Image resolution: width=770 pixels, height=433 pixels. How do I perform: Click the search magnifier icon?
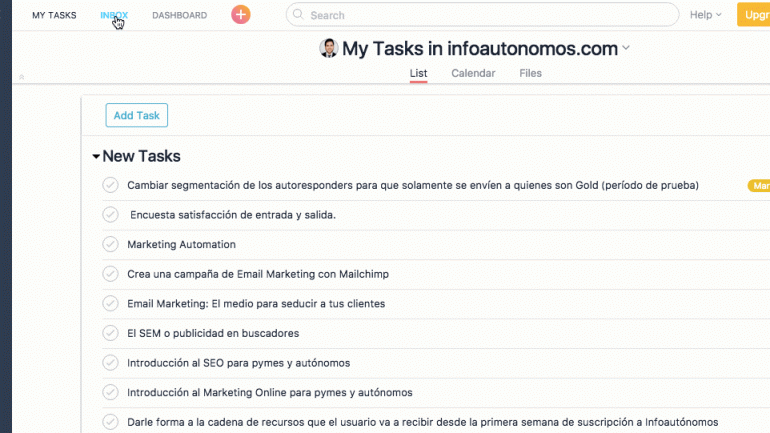click(x=298, y=15)
